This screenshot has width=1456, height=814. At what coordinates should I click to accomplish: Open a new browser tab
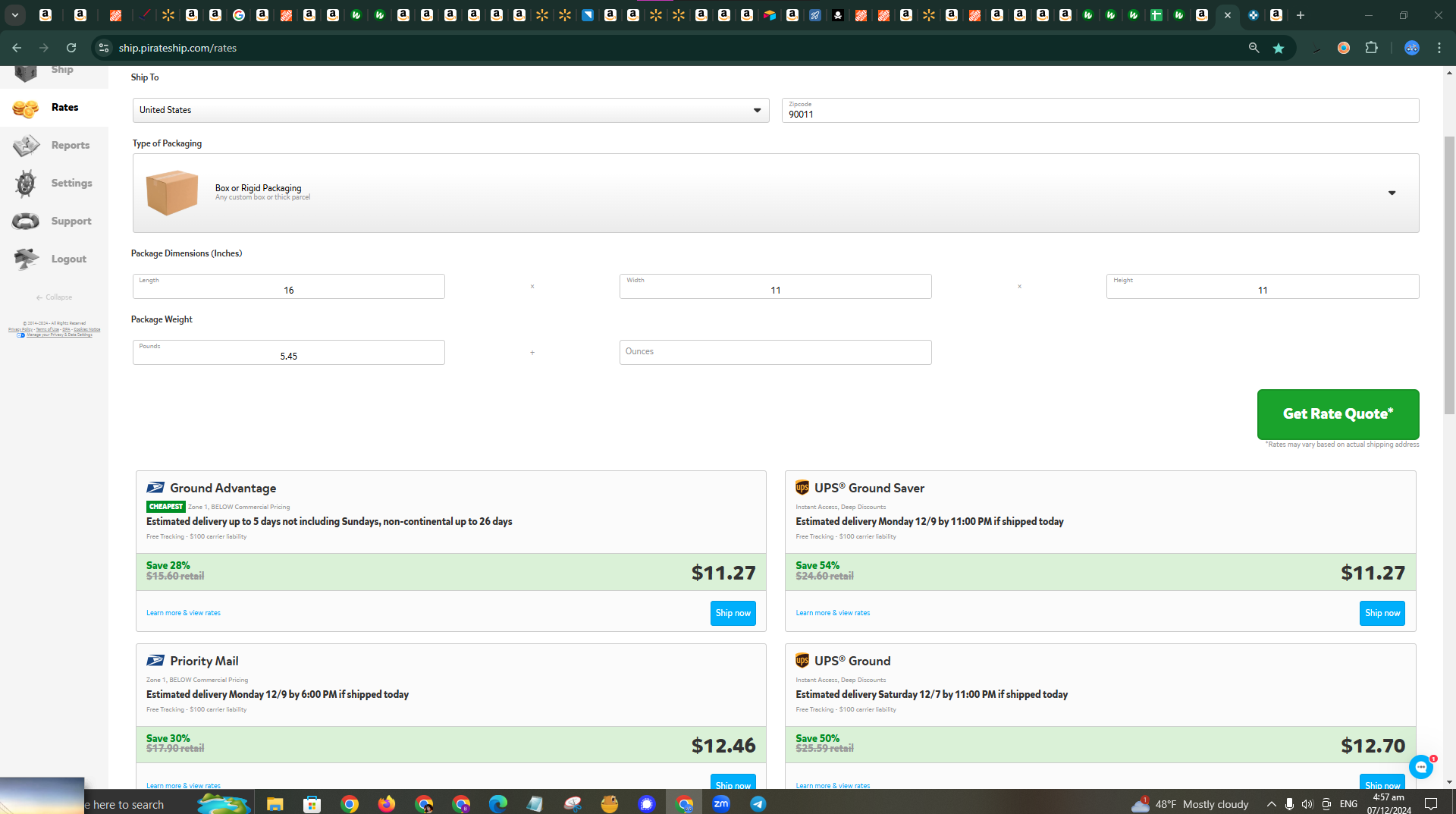point(1301,15)
